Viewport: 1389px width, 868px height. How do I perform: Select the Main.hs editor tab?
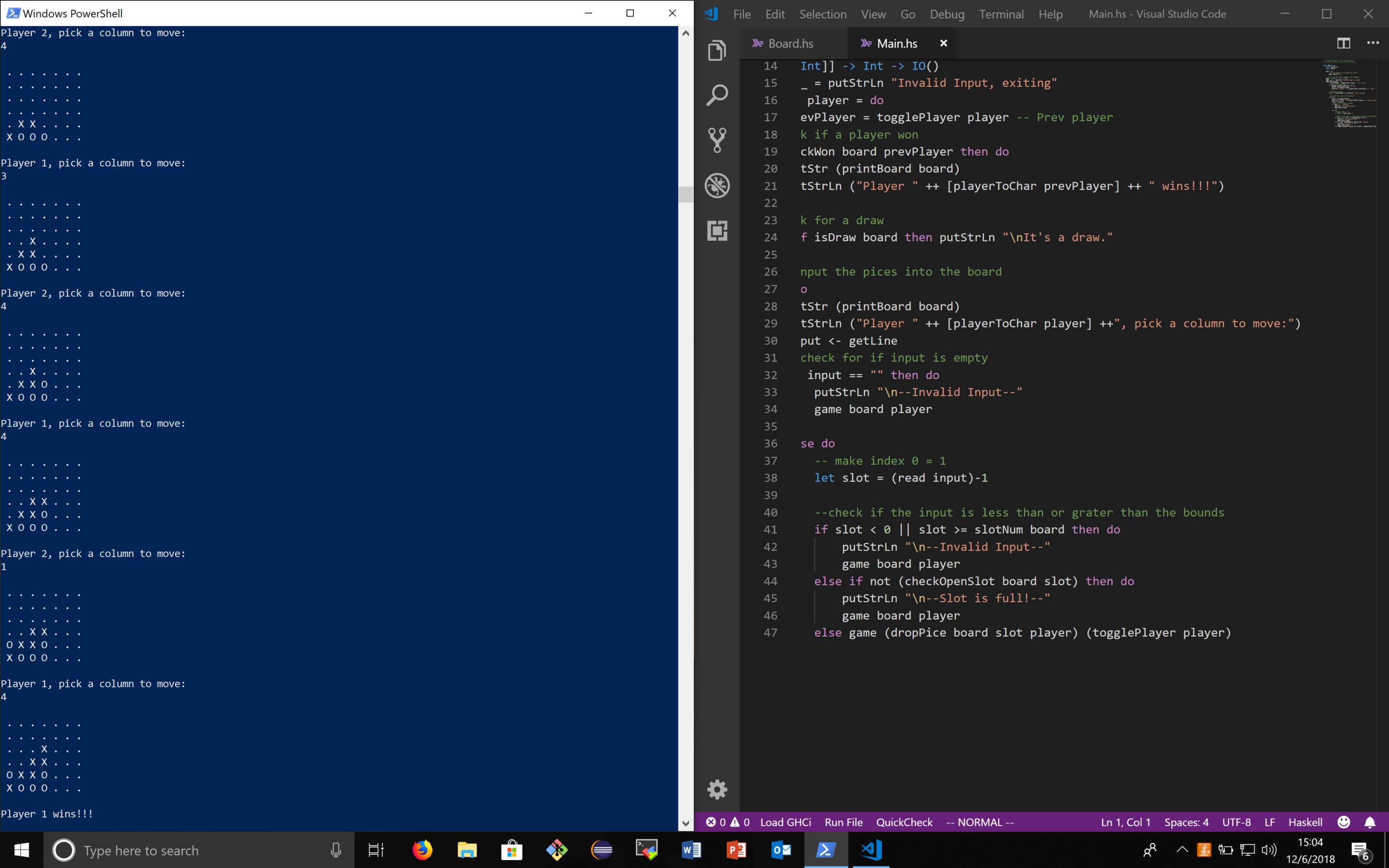coord(897,43)
